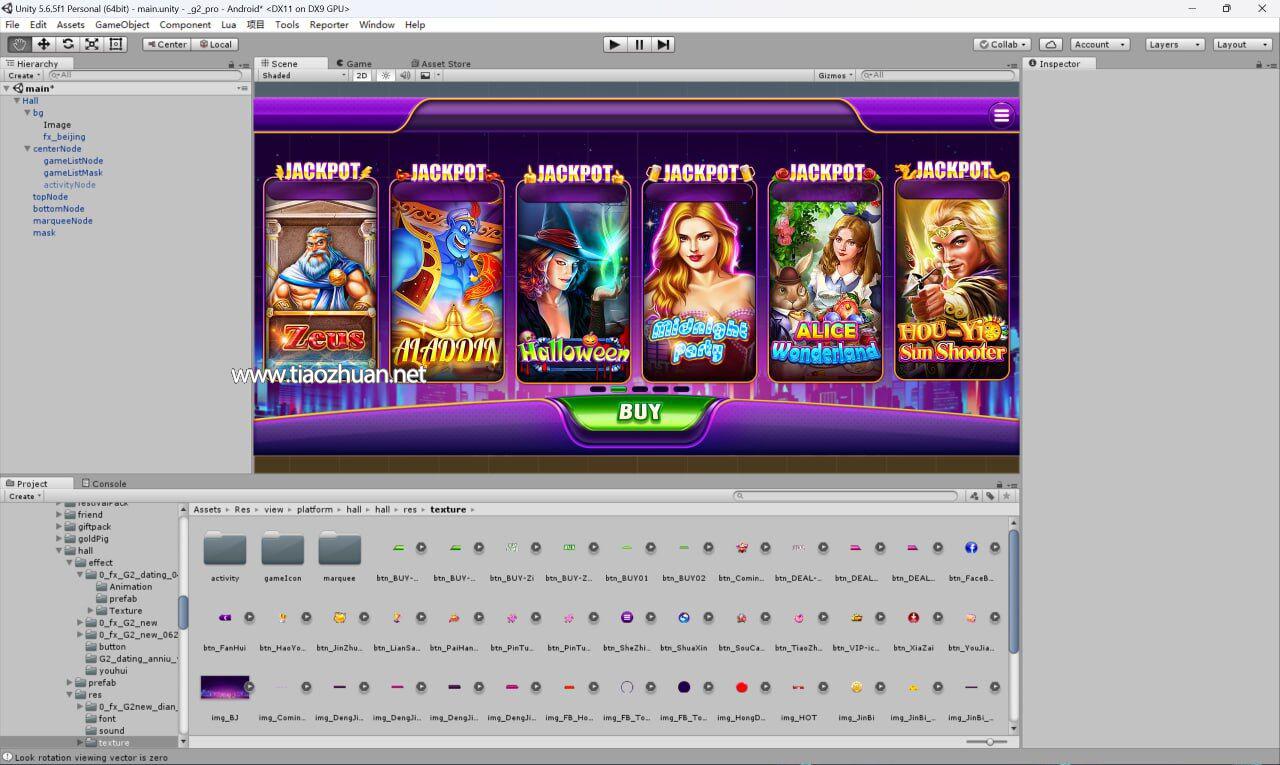The height and width of the screenshot is (765, 1280).
Task: Expand the btn_BUY02 sub-assets arrow
Action: [708, 547]
